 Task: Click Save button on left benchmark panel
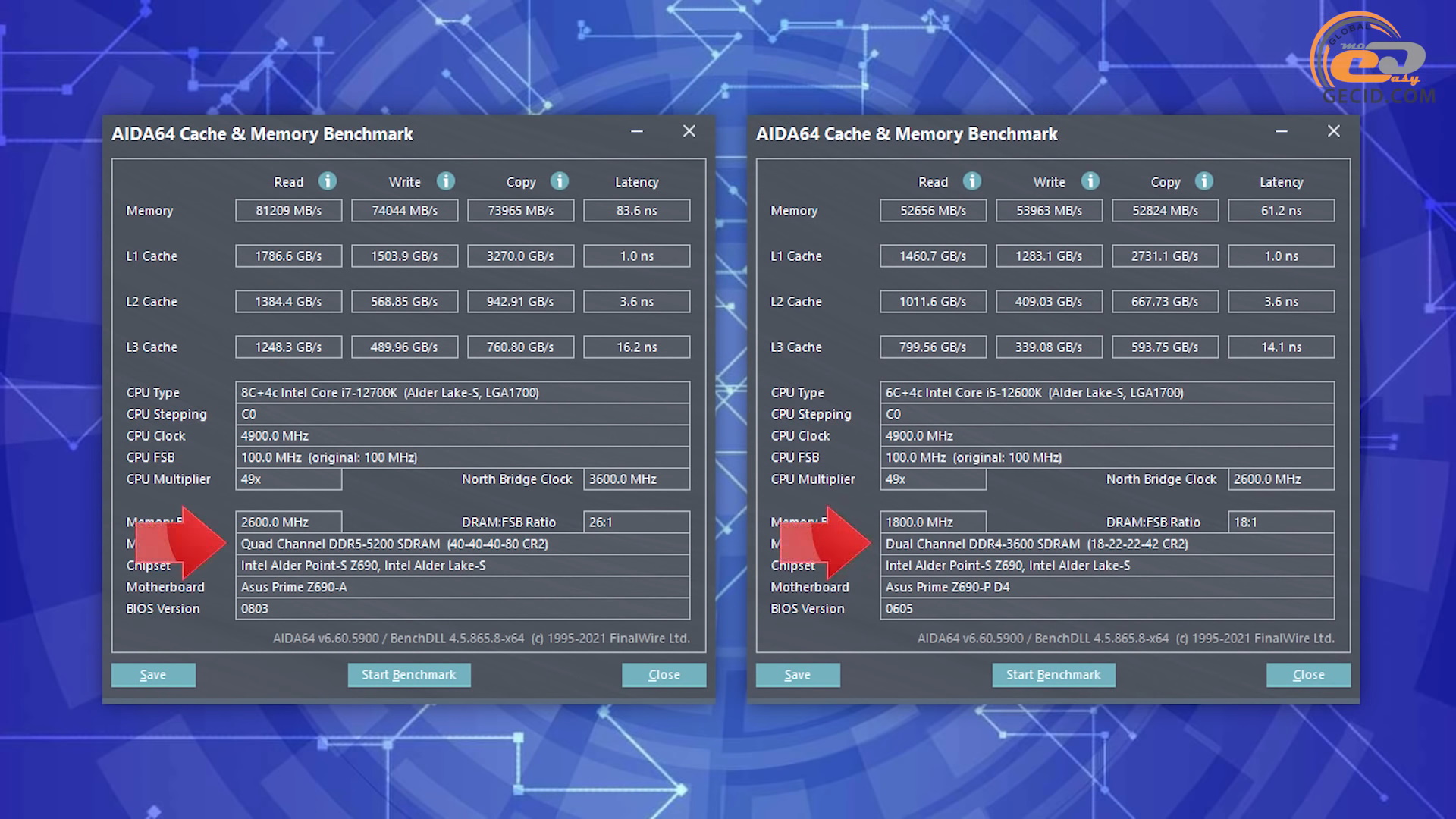[x=152, y=674]
